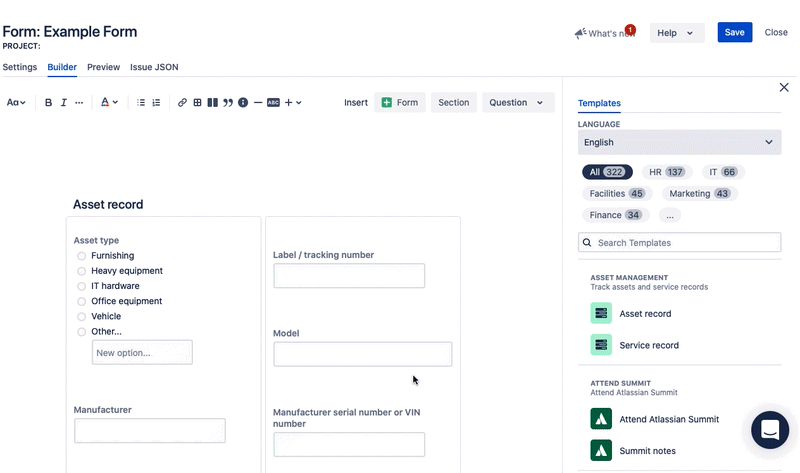
Task: Select the Furnishing radio option
Action: coord(81,256)
